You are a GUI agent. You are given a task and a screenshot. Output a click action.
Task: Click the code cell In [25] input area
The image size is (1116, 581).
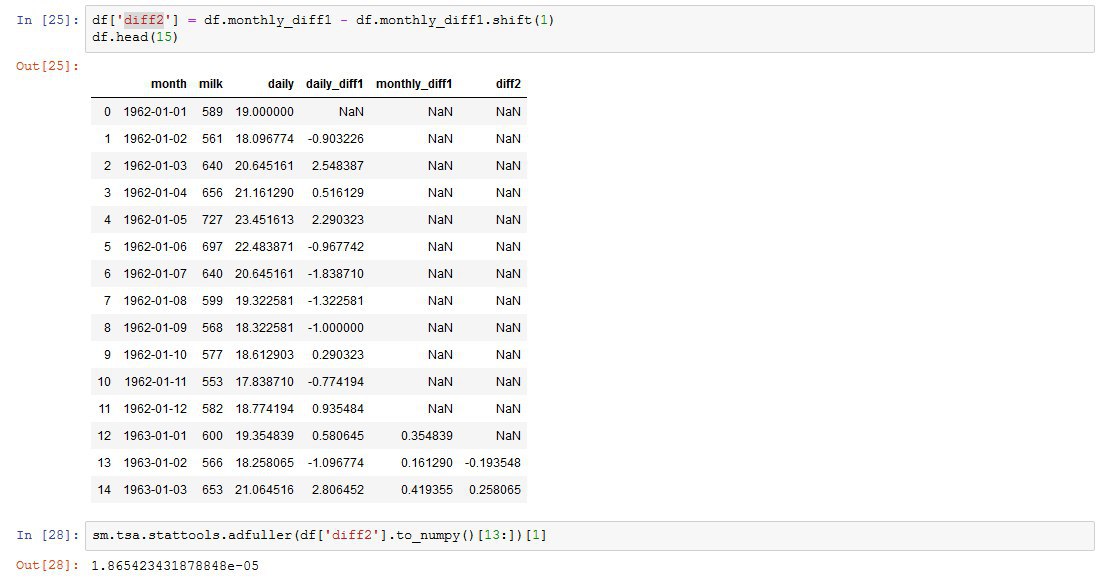589,28
